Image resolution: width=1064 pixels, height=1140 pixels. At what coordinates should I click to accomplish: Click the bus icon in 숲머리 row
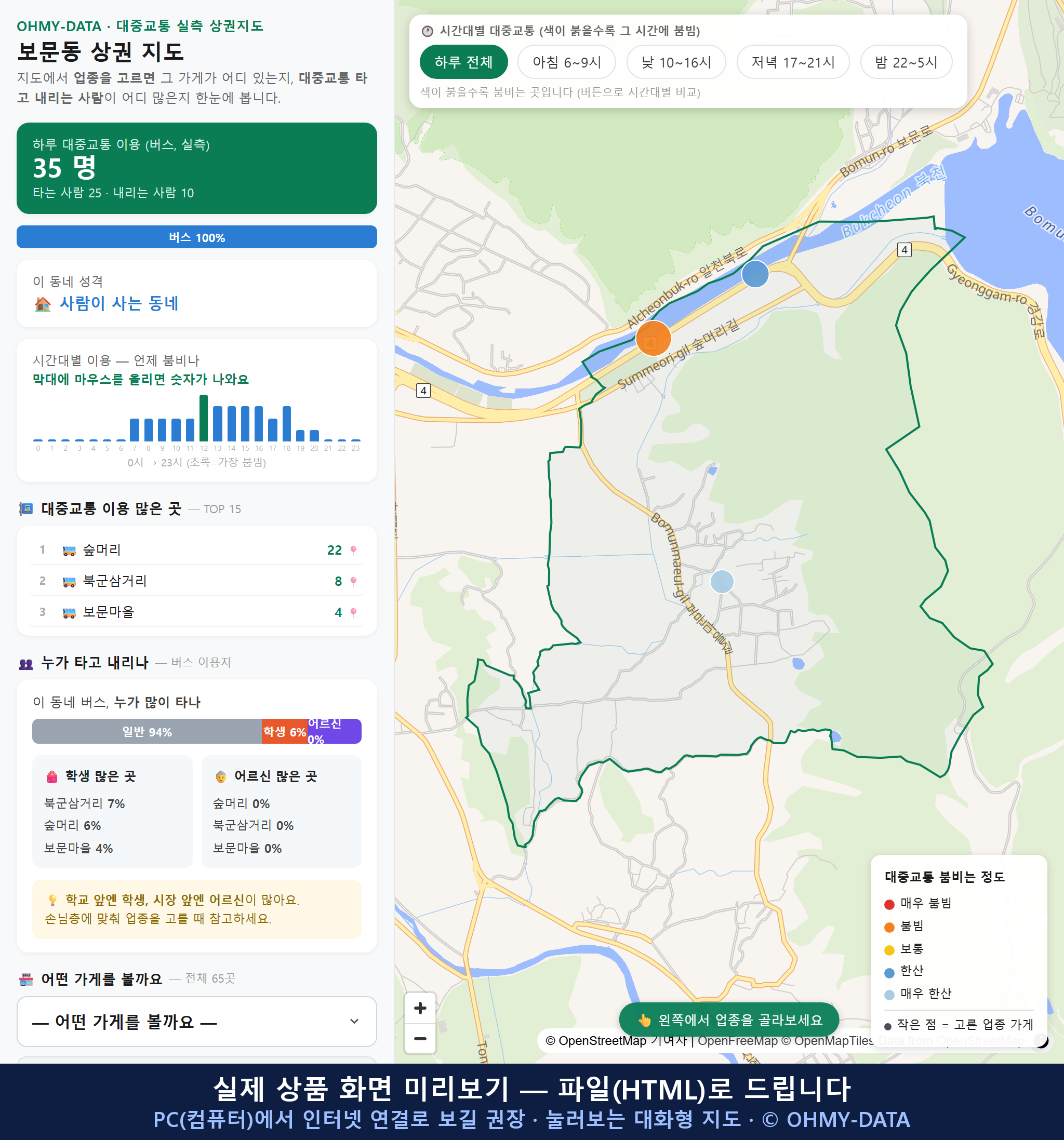click(69, 551)
